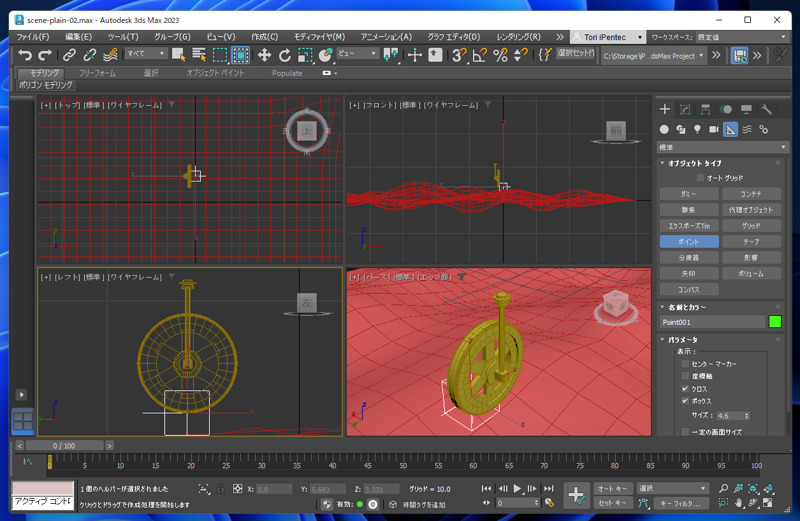Toggle the オート キー auto key button
Viewport: 800px width, 521px height.
click(x=613, y=488)
